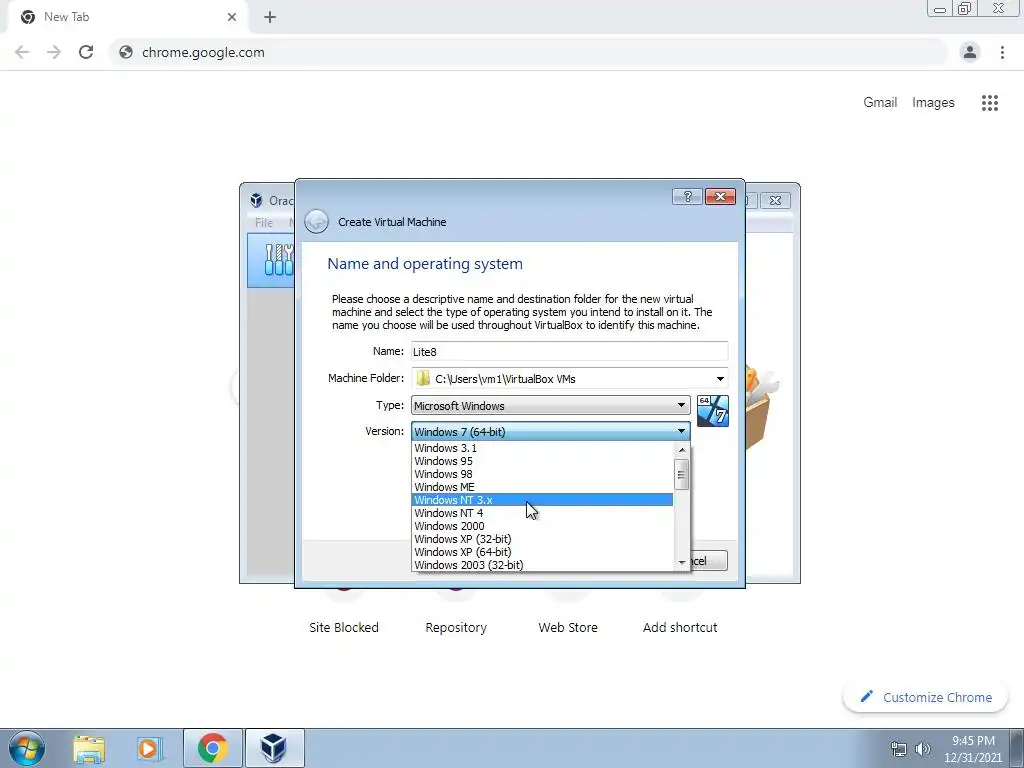Open the Chrome profile avatar button
1024x768 pixels.
[970, 52]
